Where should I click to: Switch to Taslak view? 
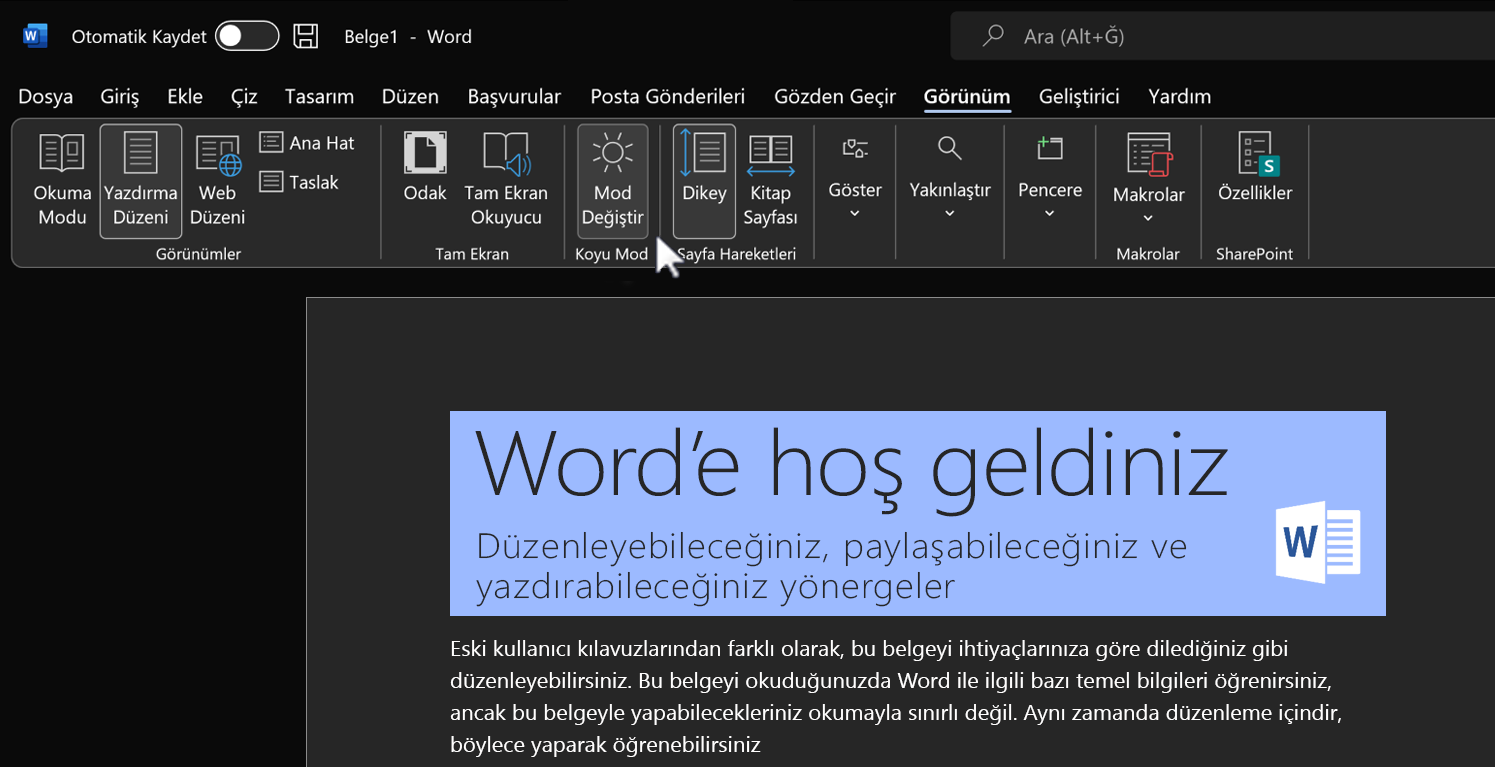pyautogui.click(x=299, y=182)
